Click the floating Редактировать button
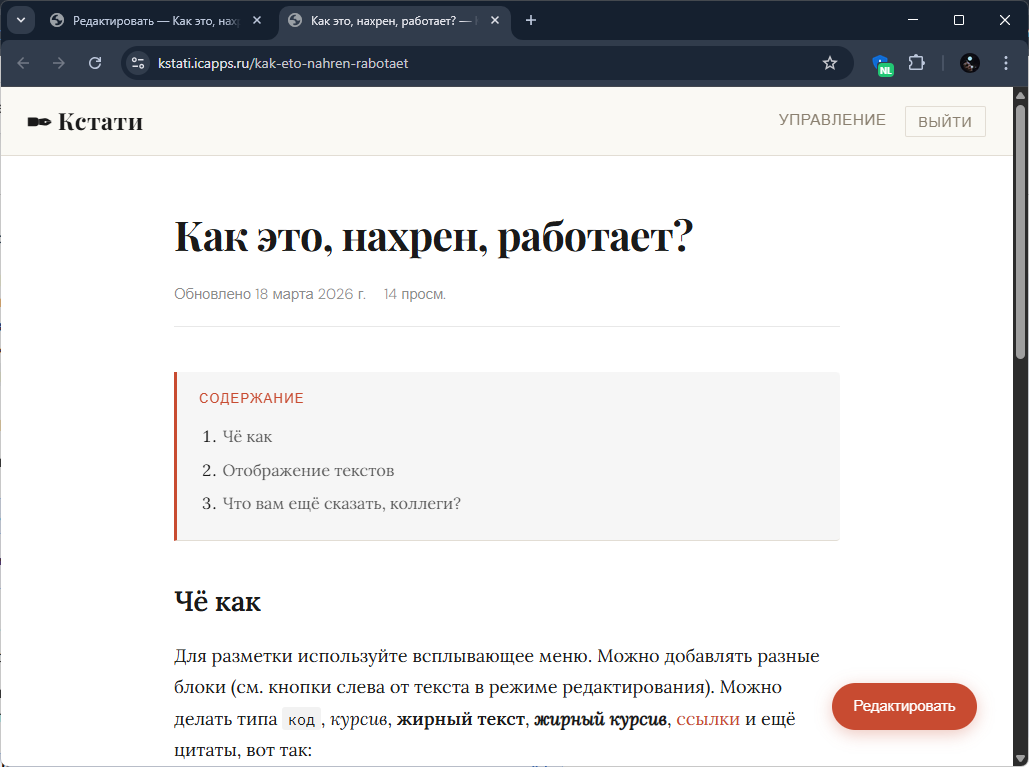The width and height of the screenshot is (1029, 767). point(904,706)
